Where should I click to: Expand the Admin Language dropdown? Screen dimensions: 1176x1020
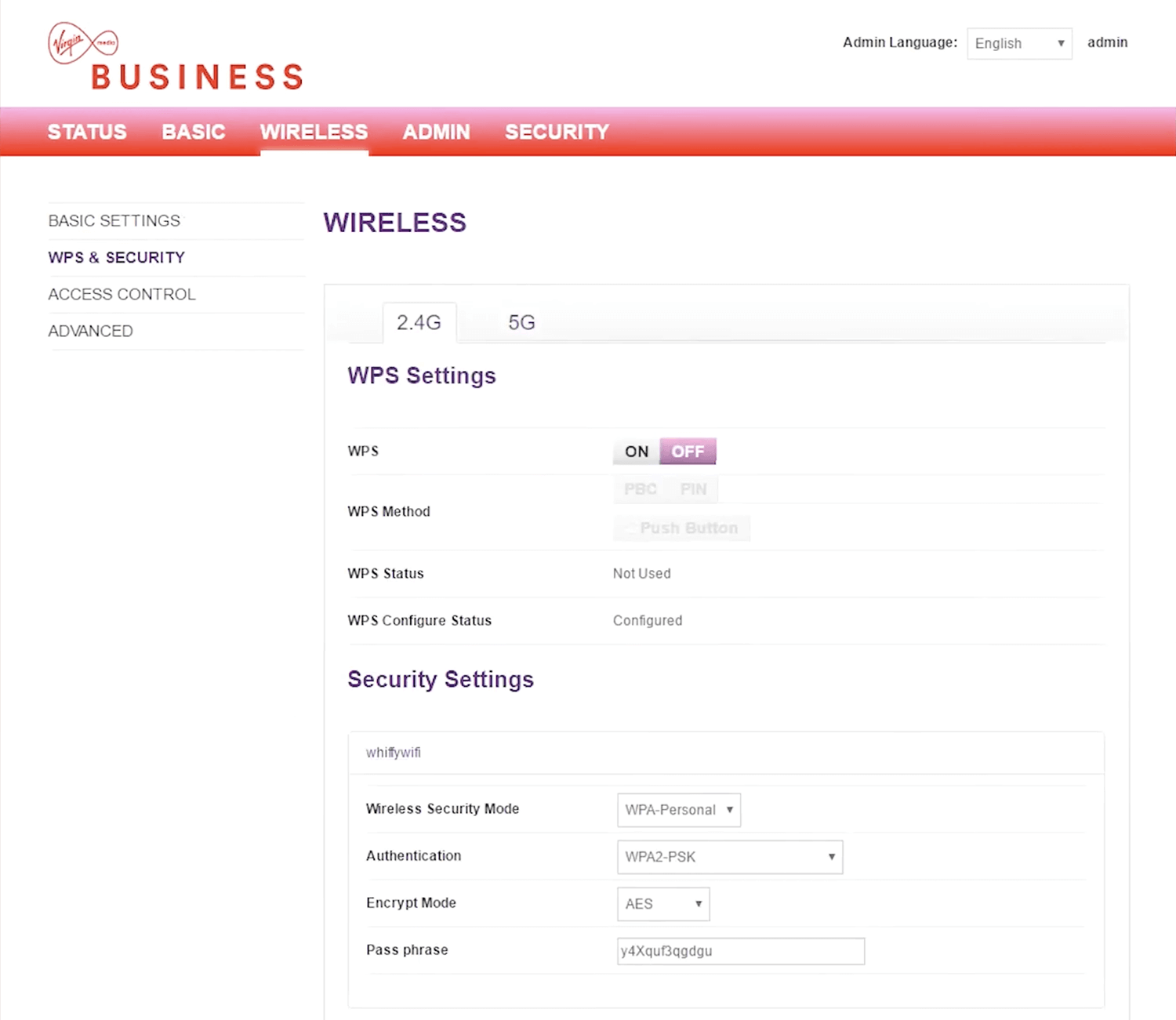[x=1018, y=44]
